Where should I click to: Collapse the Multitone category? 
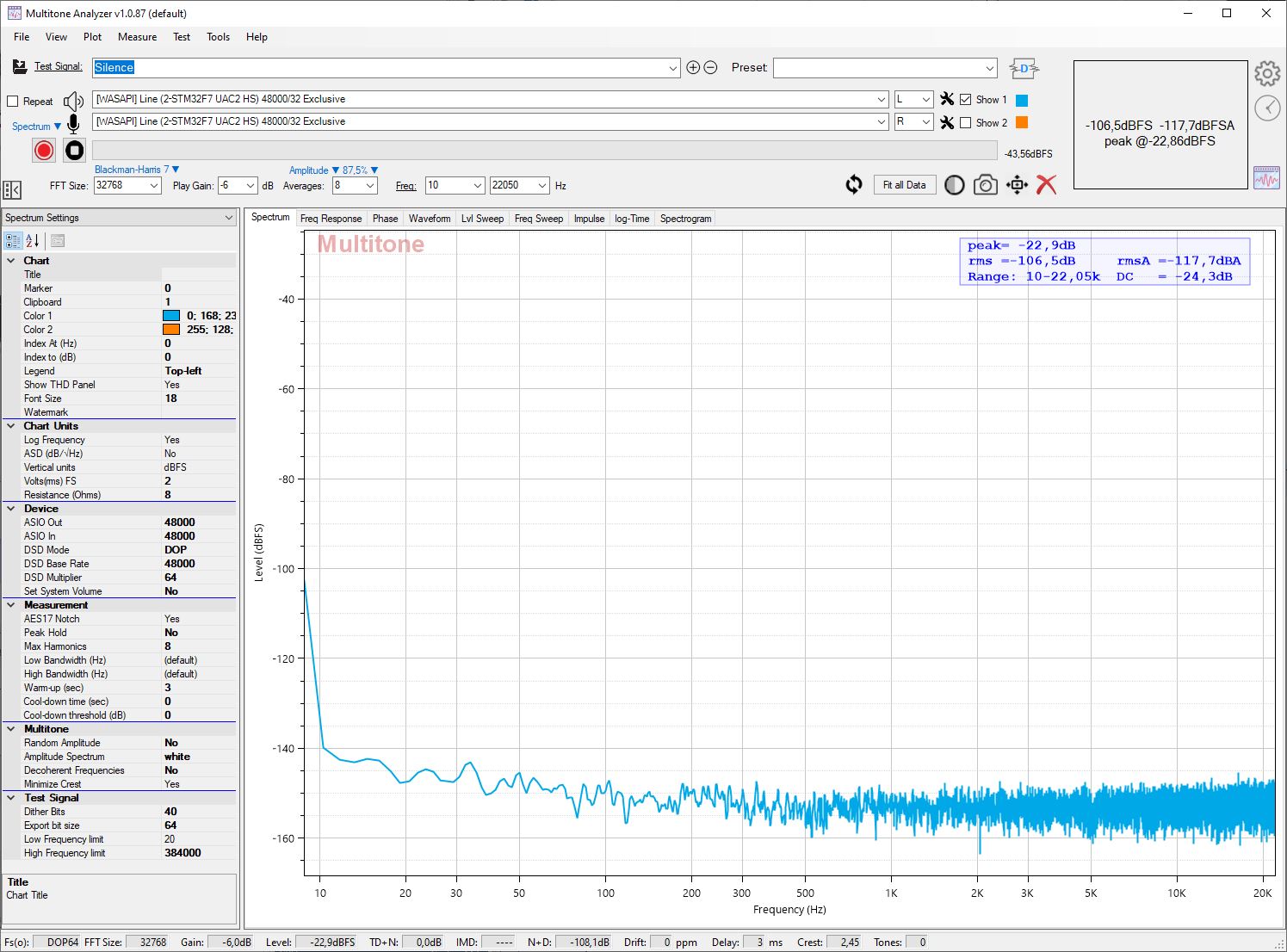click(x=11, y=729)
